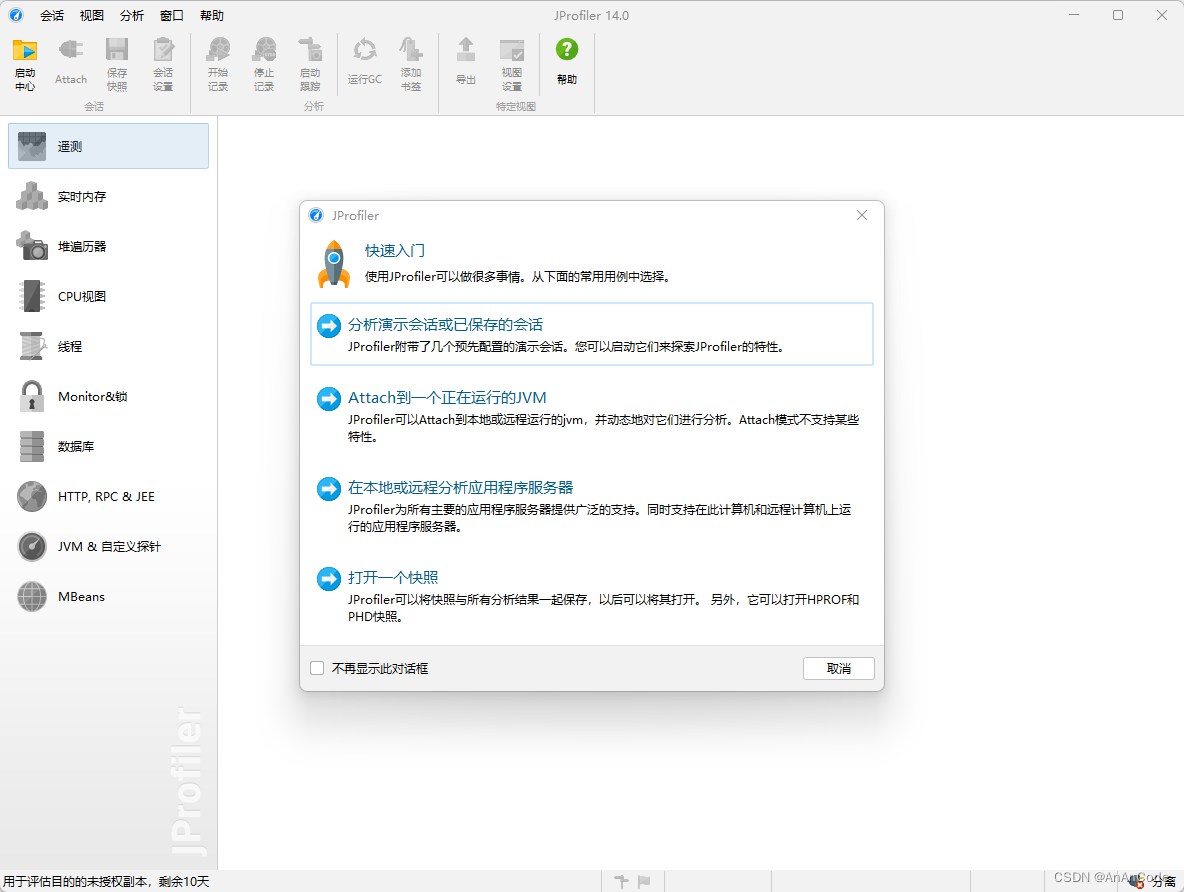The image size is (1184, 892).
Task: Open the 会话 menu
Action: tap(52, 16)
